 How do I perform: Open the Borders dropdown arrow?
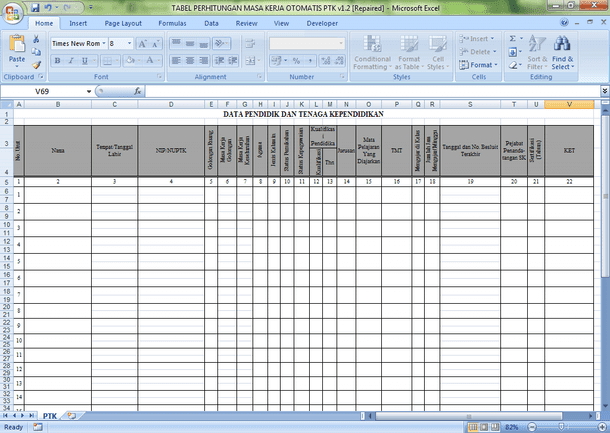click(117, 61)
